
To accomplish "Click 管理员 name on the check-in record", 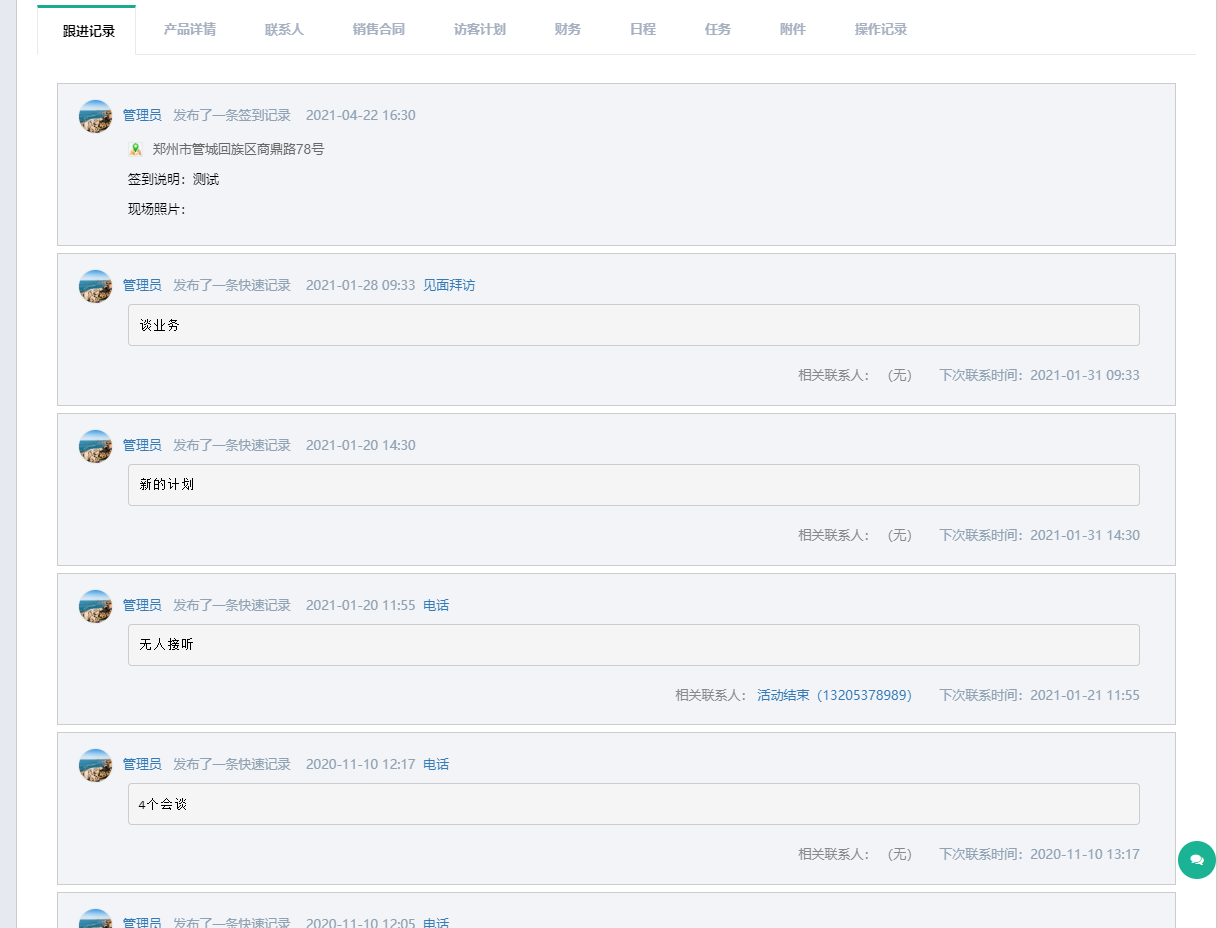I will (x=142, y=115).
